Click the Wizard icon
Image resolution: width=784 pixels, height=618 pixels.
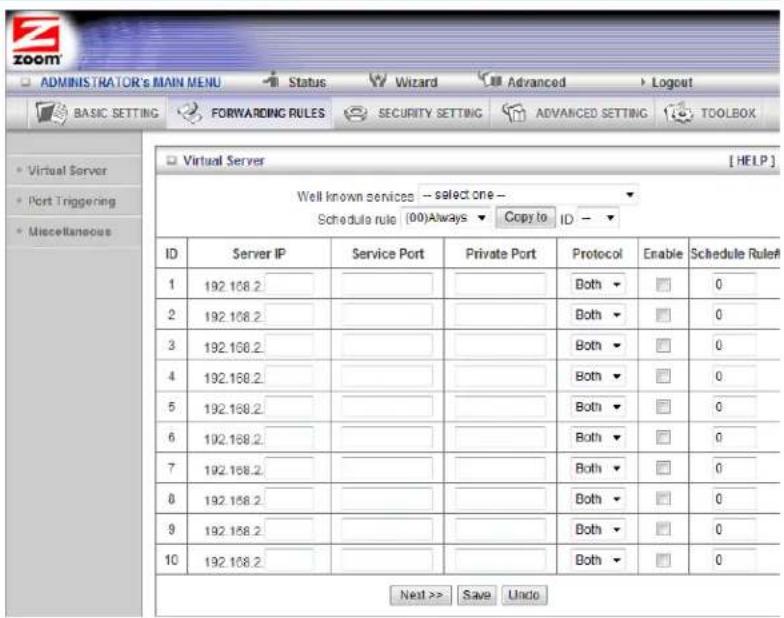pos(378,80)
